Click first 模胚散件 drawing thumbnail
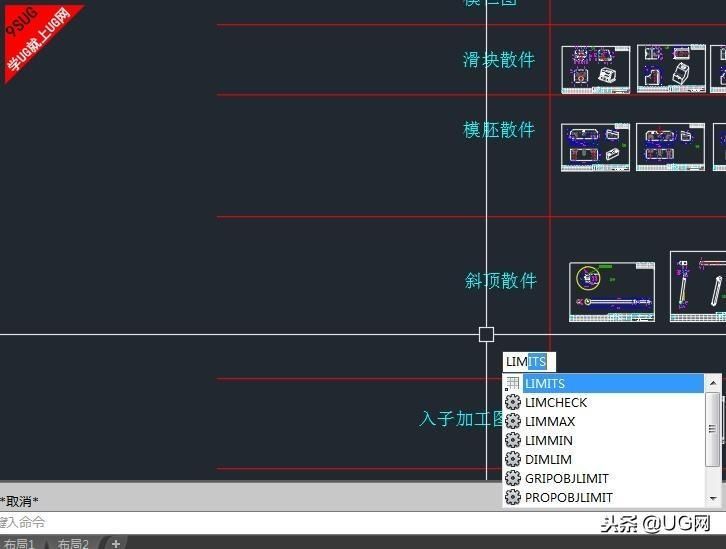The width and height of the screenshot is (726, 549). click(x=595, y=147)
